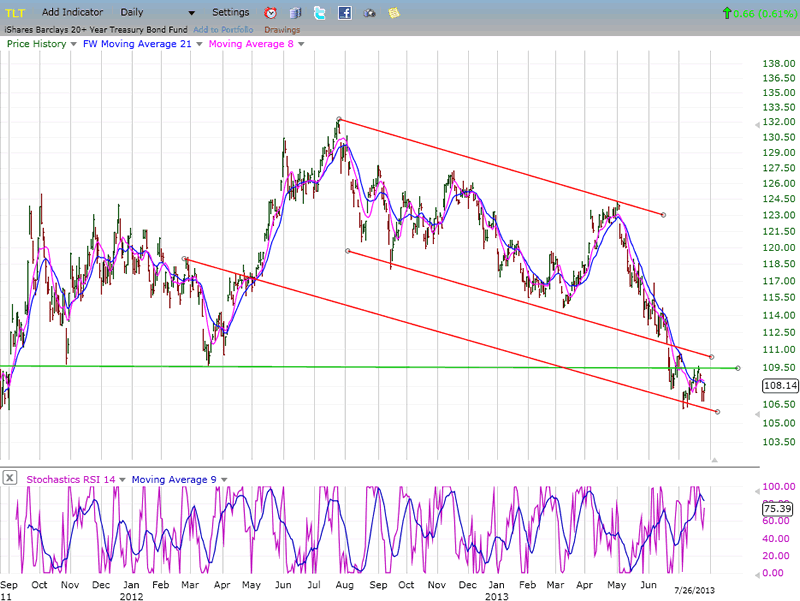Close the Stochastics RSI indicator pane
This screenshot has width=800, height=601.
point(9,478)
